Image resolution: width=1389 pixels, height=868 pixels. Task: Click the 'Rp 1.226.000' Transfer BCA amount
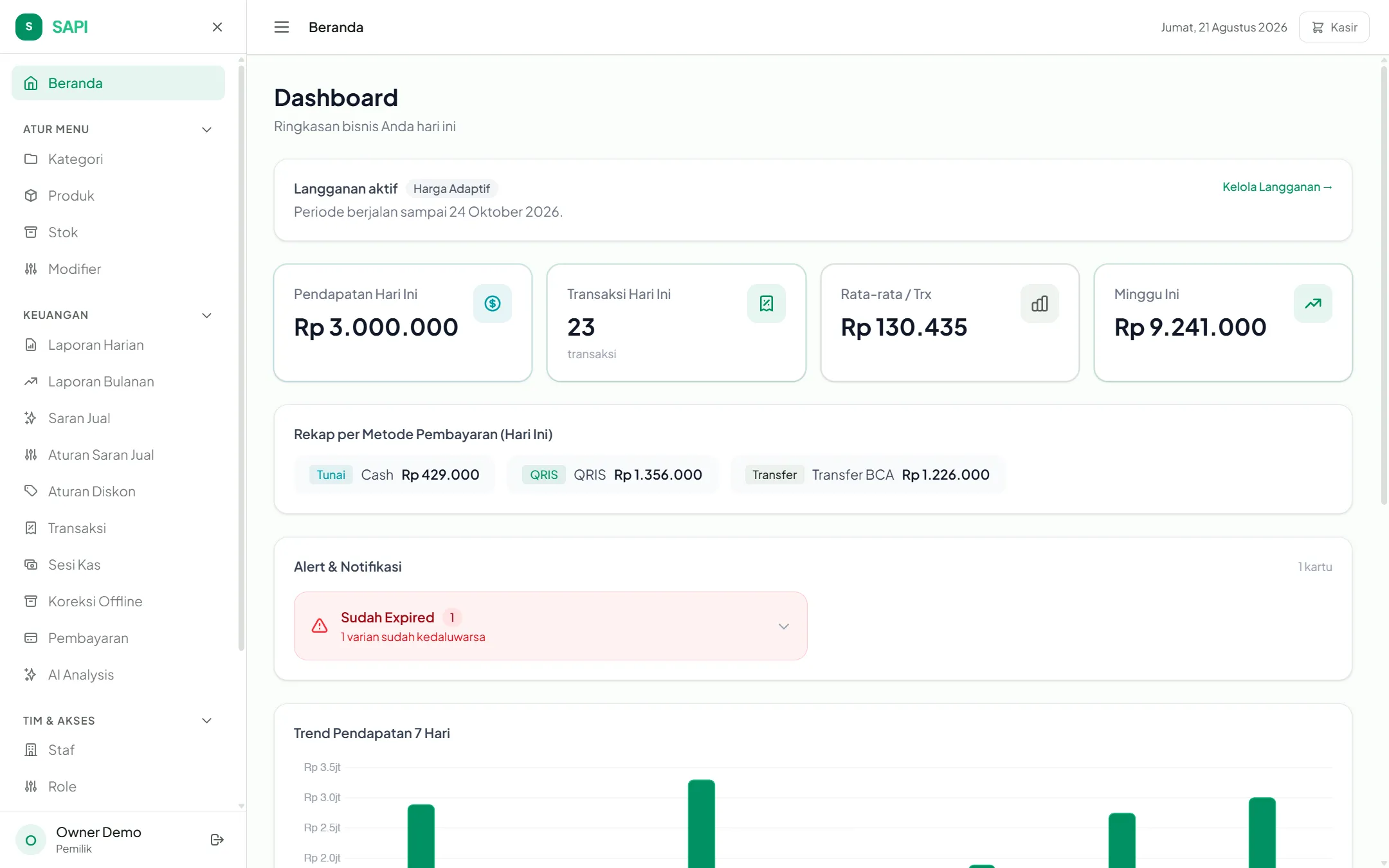(x=945, y=475)
